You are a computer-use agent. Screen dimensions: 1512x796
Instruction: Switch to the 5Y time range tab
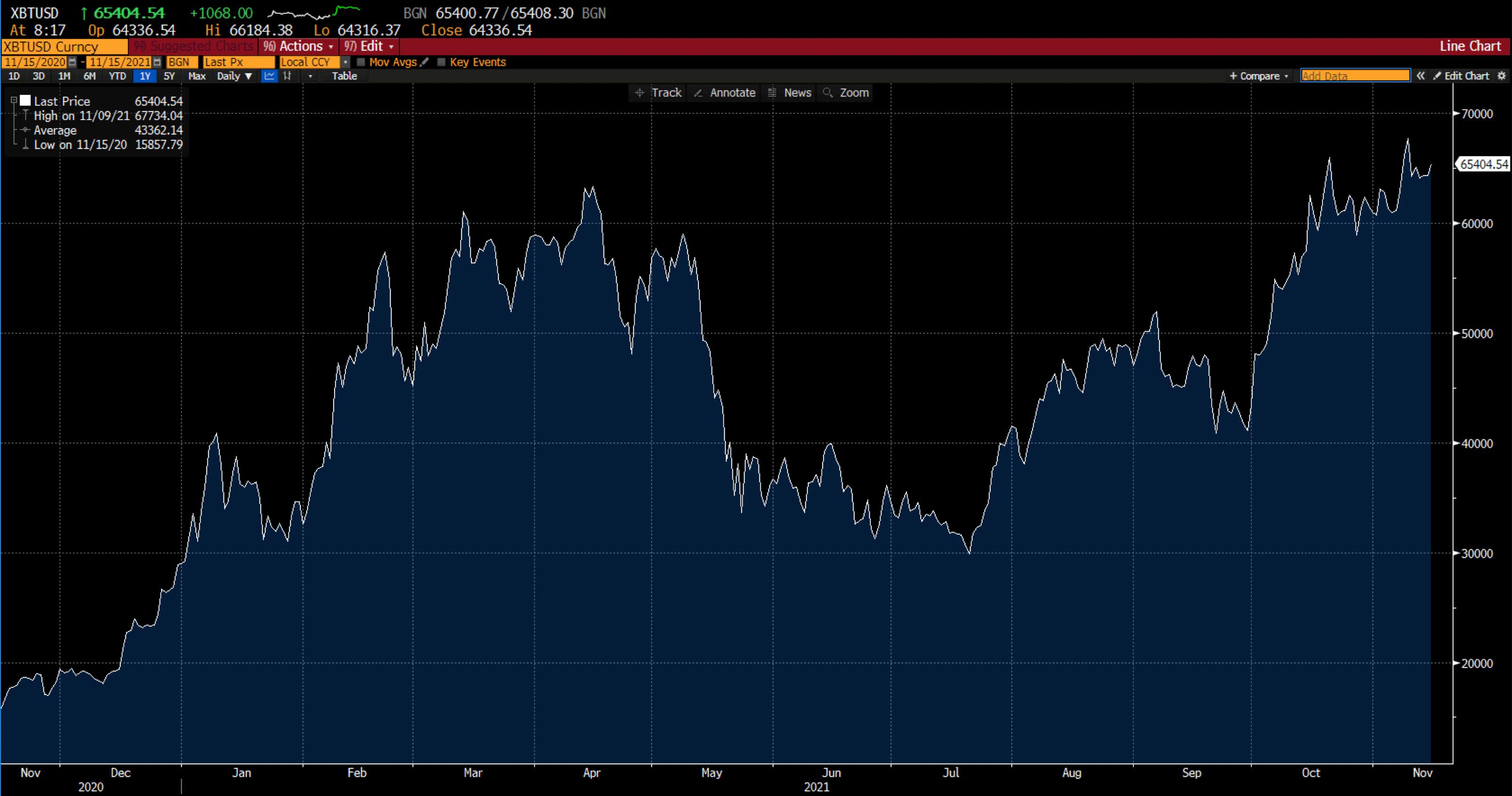[x=168, y=76]
